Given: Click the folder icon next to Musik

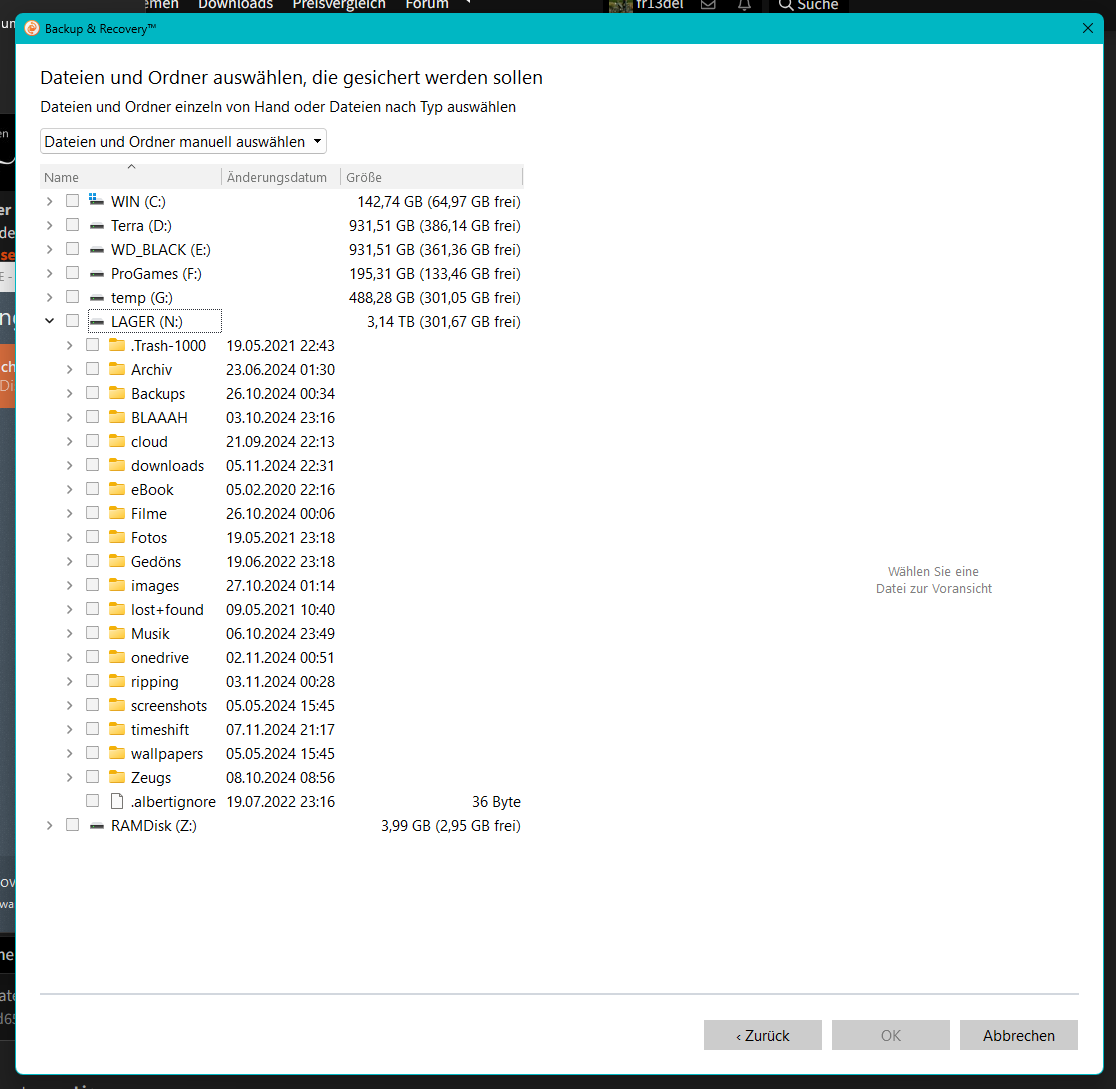Looking at the screenshot, I should point(117,632).
